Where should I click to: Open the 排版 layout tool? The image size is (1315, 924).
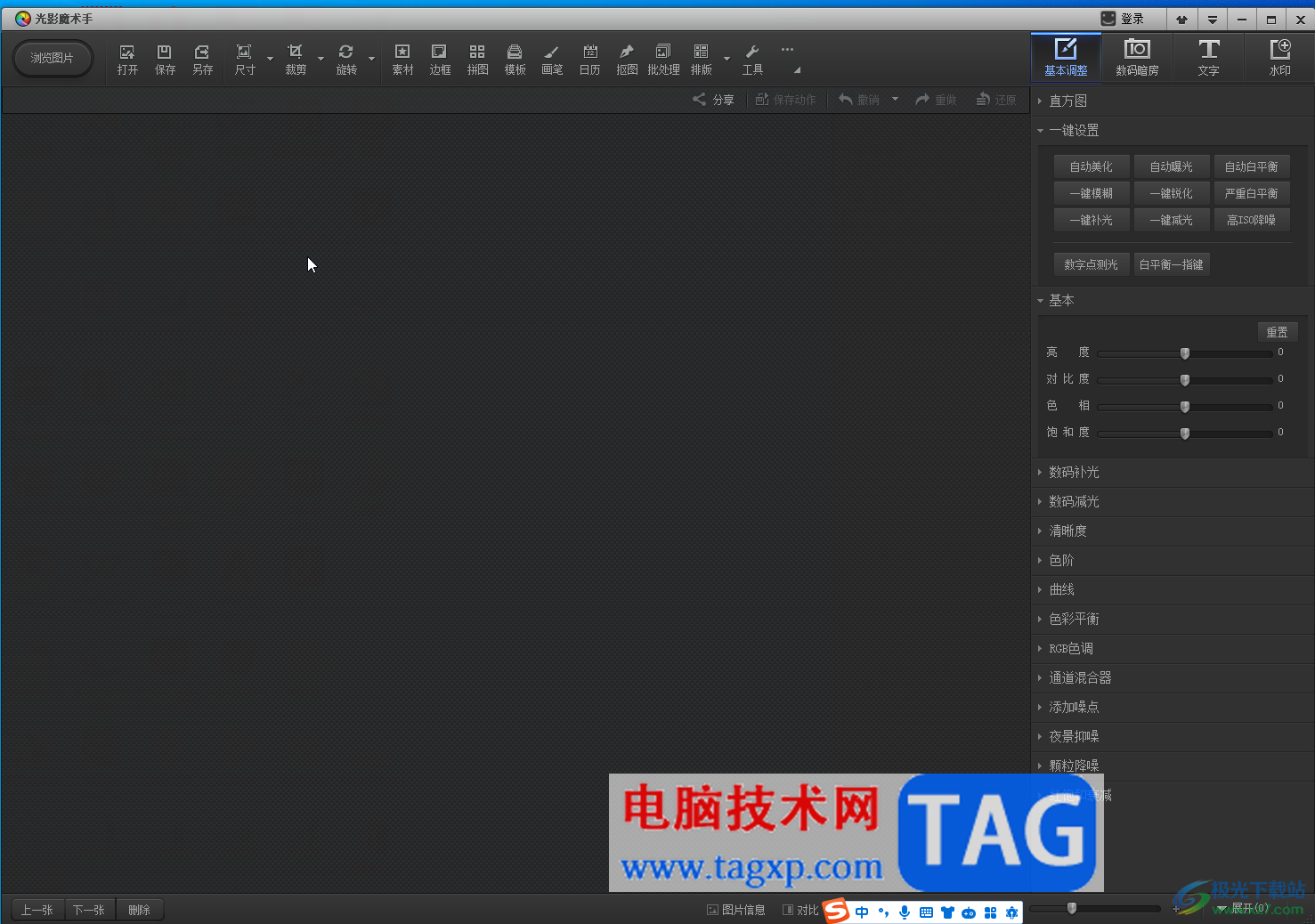click(702, 59)
